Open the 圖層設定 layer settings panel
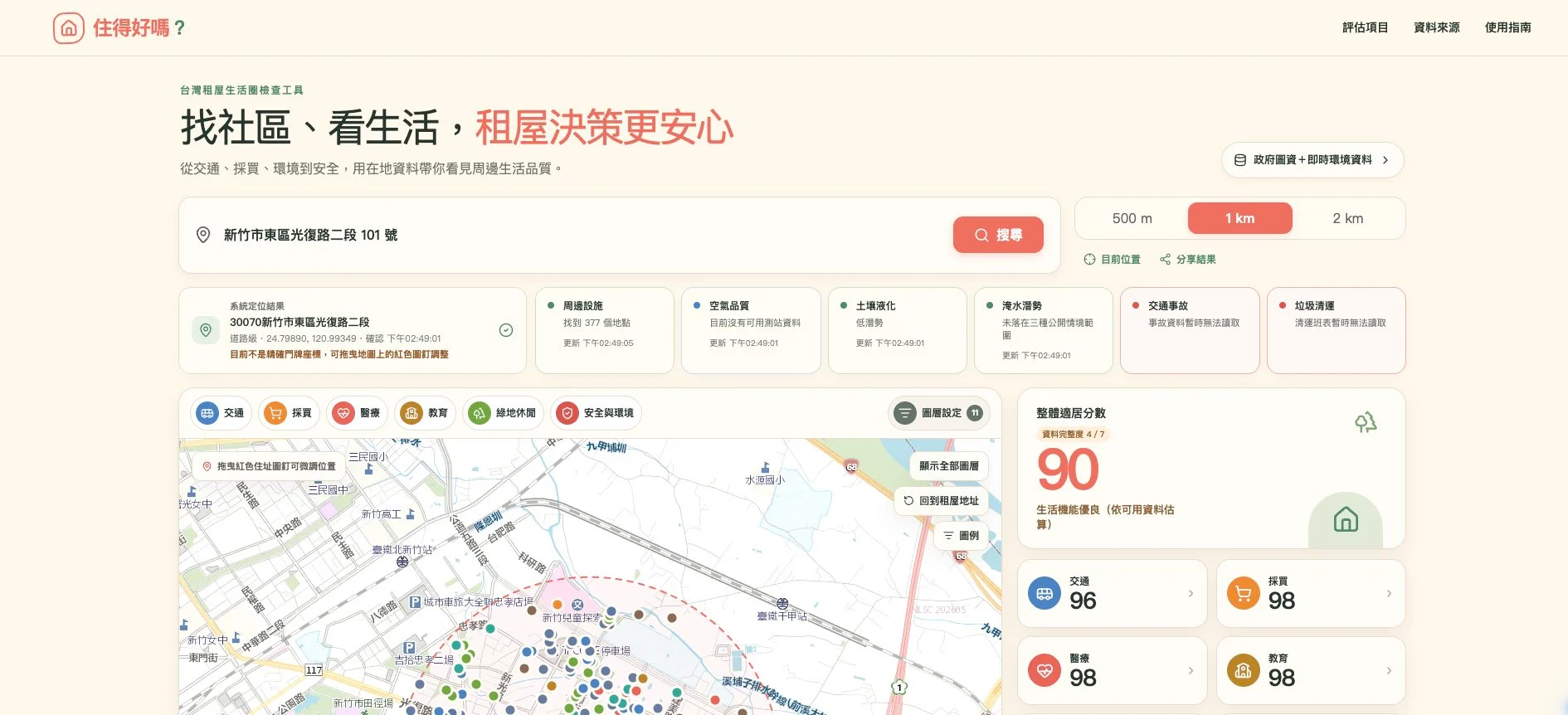The width and height of the screenshot is (1568, 715). [939, 413]
